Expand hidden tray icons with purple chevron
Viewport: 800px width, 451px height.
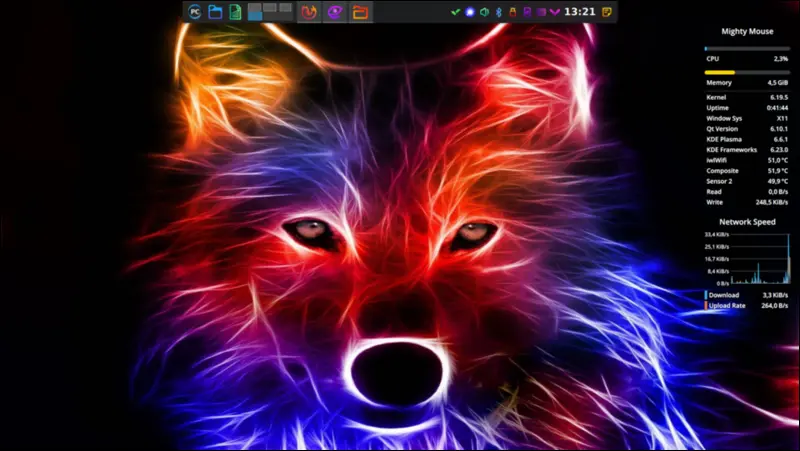click(555, 12)
